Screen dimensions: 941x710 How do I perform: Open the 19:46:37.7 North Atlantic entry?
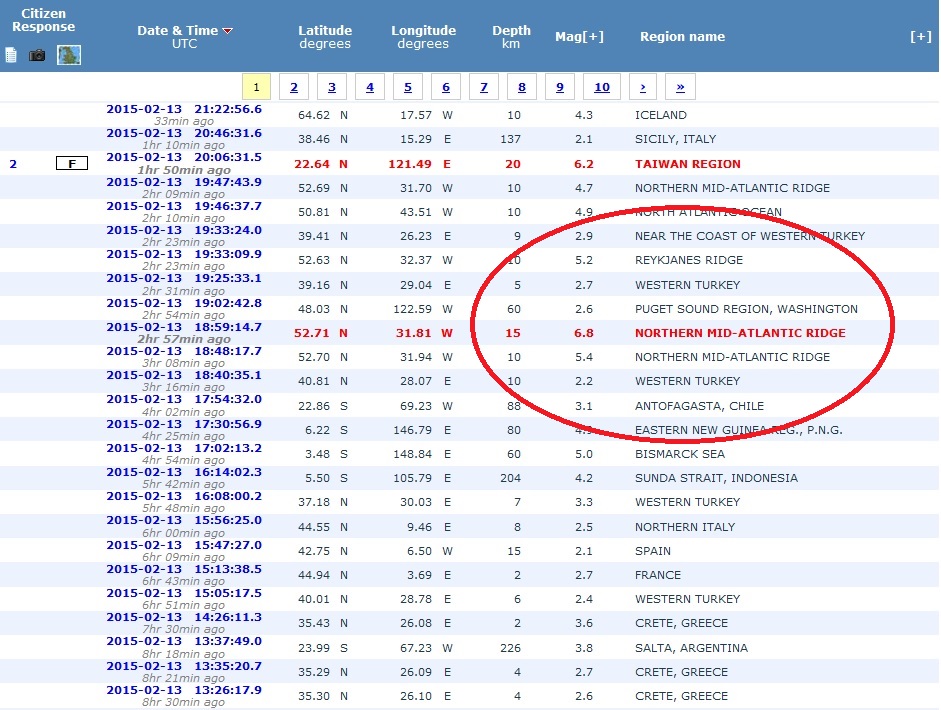(184, 206)
